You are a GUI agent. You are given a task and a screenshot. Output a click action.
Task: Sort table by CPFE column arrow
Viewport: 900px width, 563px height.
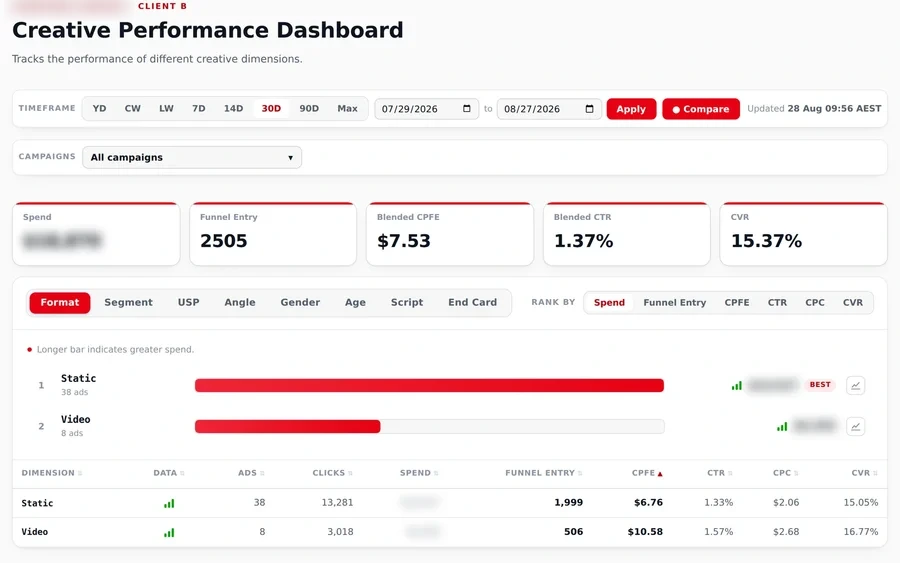pyautogui.click(x=660, y=473)
